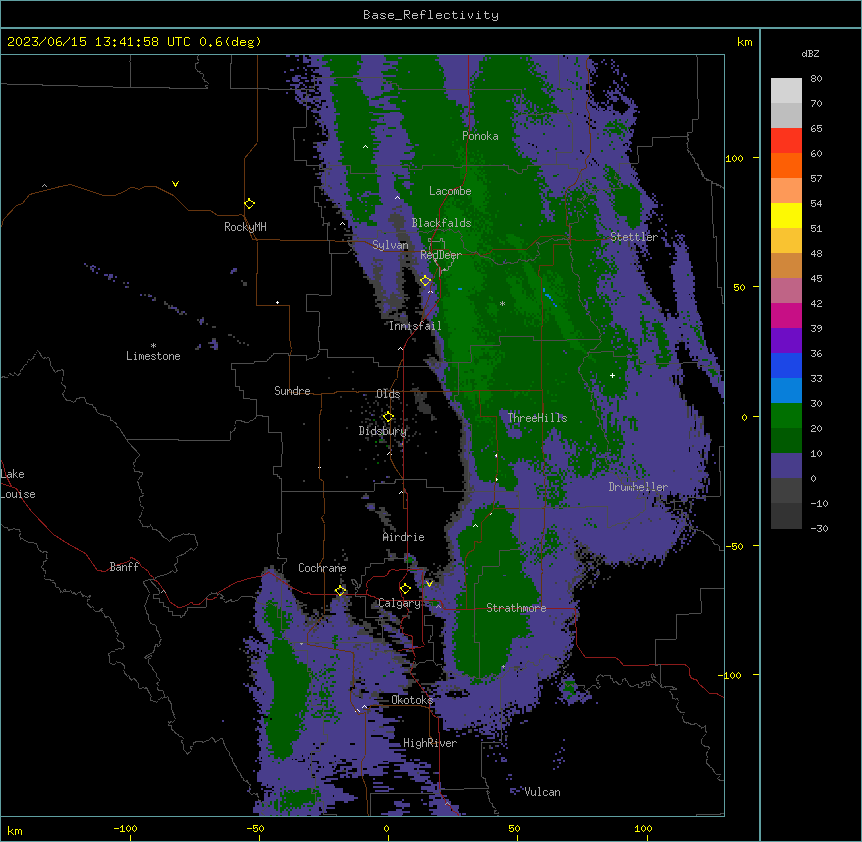Click the Stettler city label

634,237
